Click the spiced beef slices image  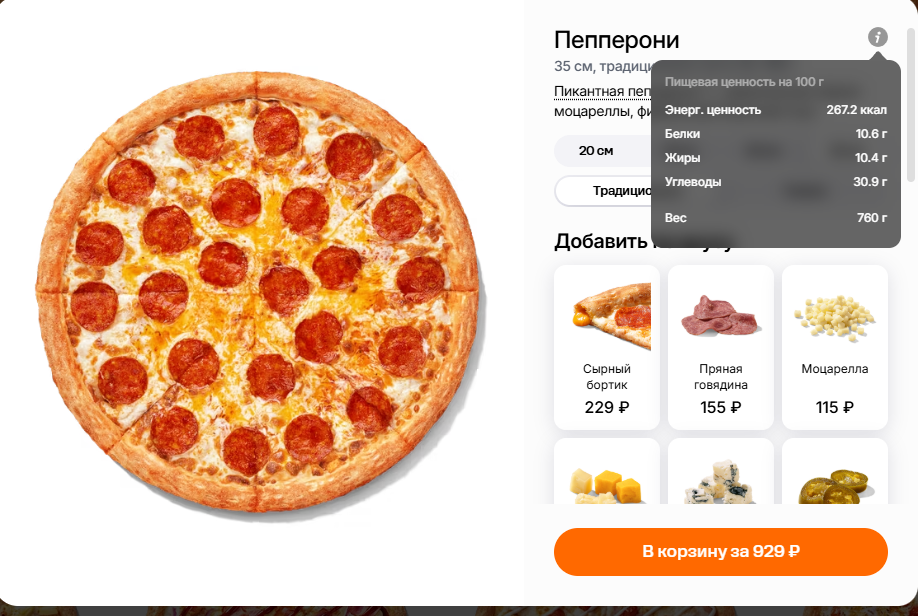tap(720, 316)
